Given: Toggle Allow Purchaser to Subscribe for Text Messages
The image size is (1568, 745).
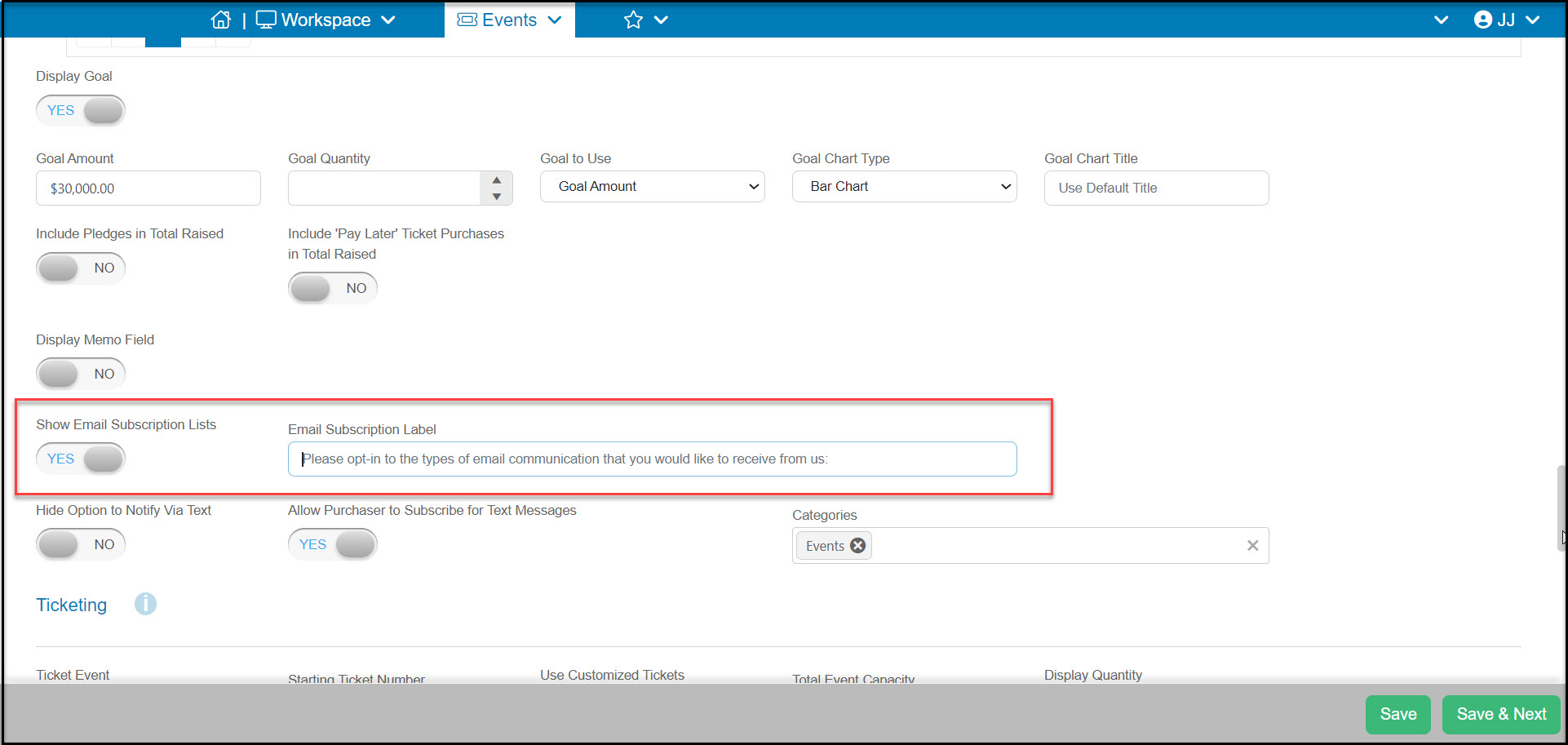Looking at the screenshot, I should click(333, 544).
